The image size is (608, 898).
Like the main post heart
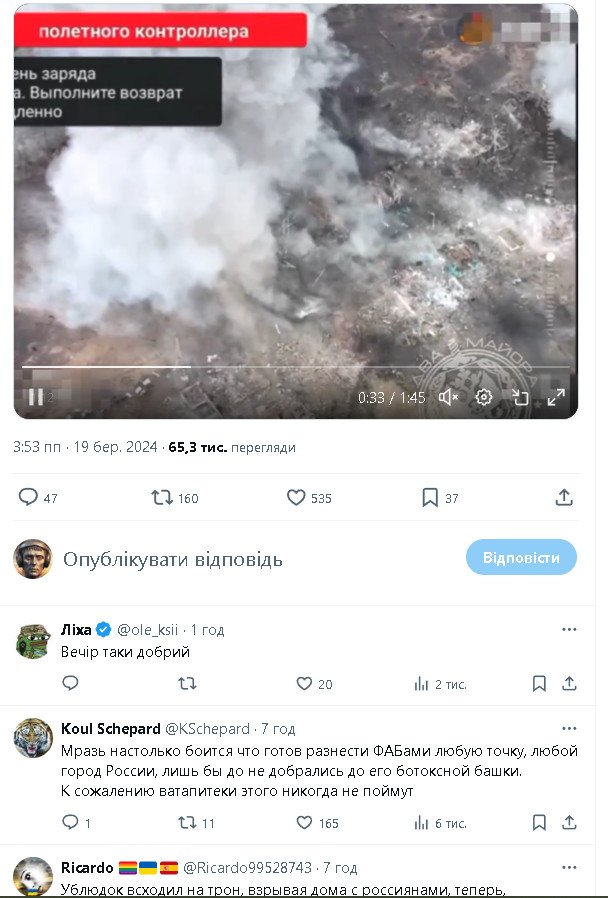pyautogui.click(x=296, y=497)
